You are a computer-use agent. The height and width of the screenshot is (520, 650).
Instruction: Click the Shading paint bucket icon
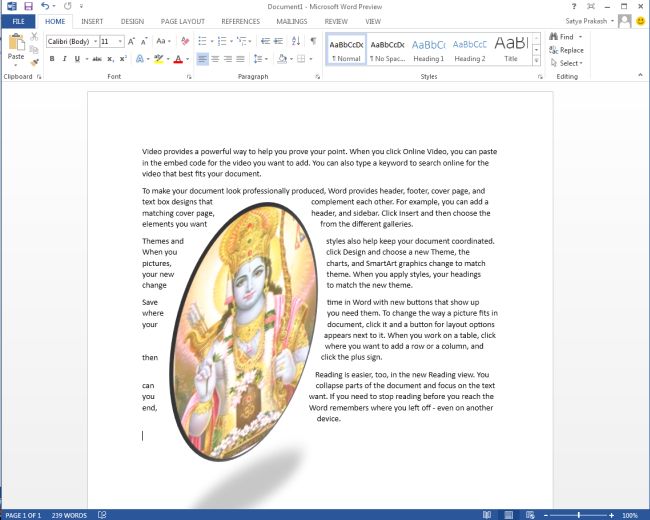pos(282,59)
